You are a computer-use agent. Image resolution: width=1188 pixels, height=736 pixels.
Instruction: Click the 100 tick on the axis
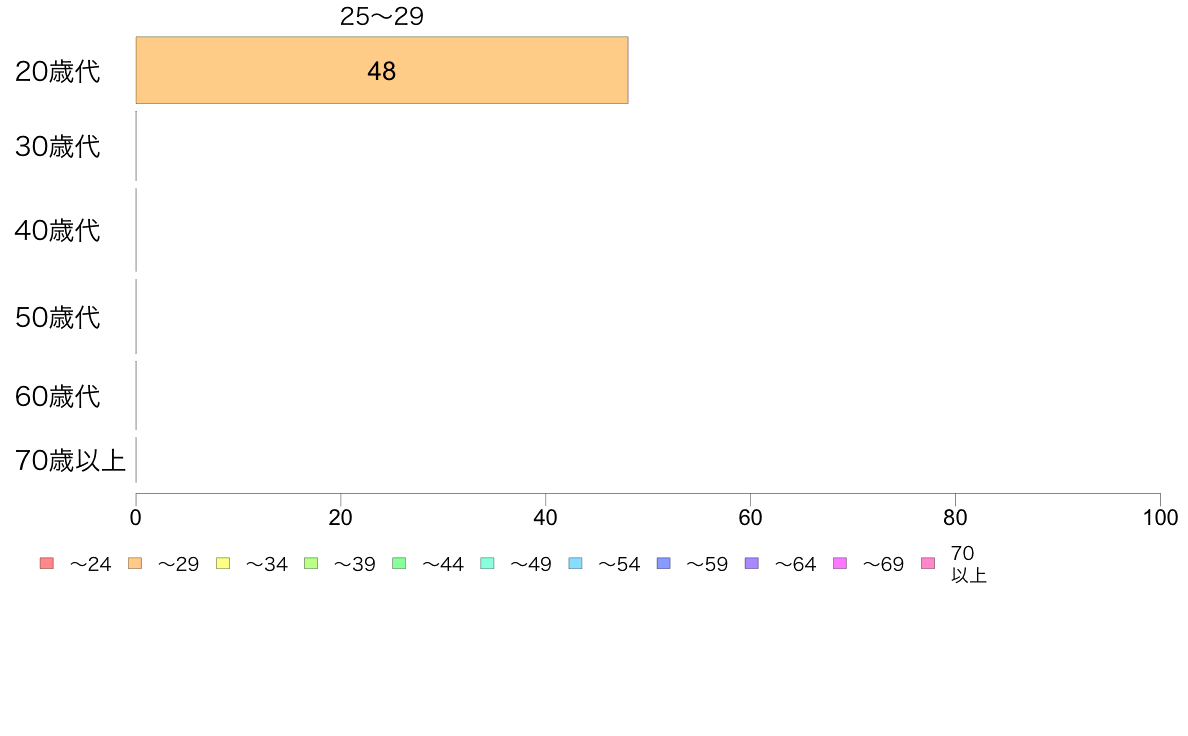(x=1160, y=518)
